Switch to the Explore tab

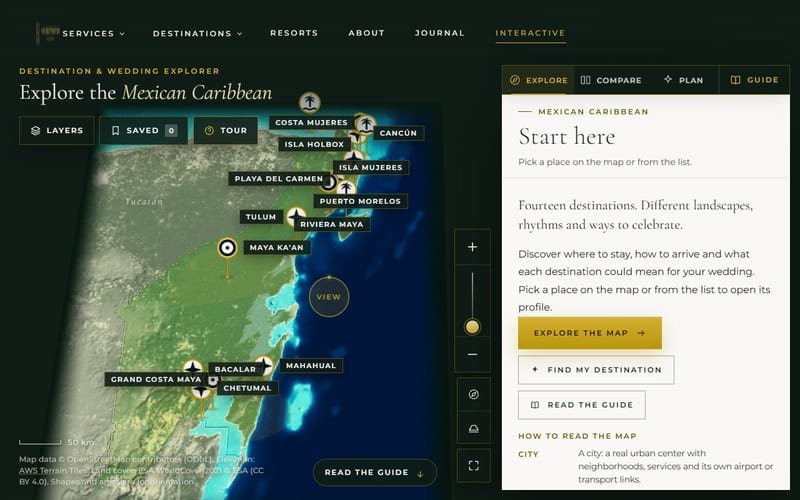click(x=539, y=80)
